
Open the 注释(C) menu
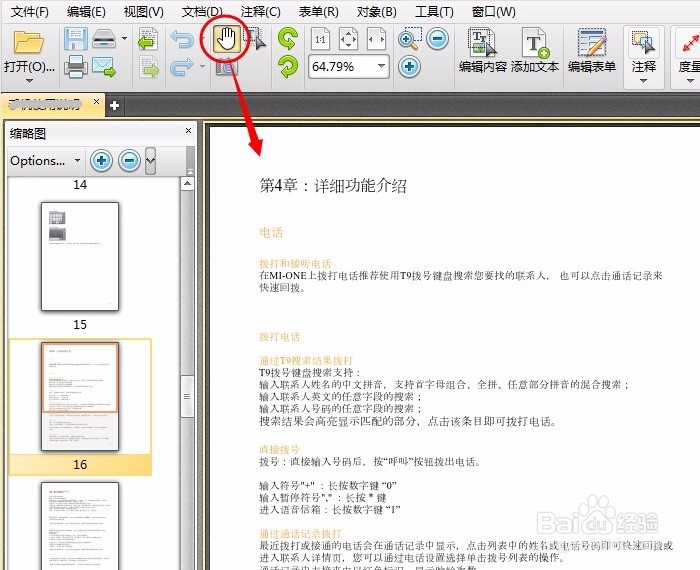[260, 11]
